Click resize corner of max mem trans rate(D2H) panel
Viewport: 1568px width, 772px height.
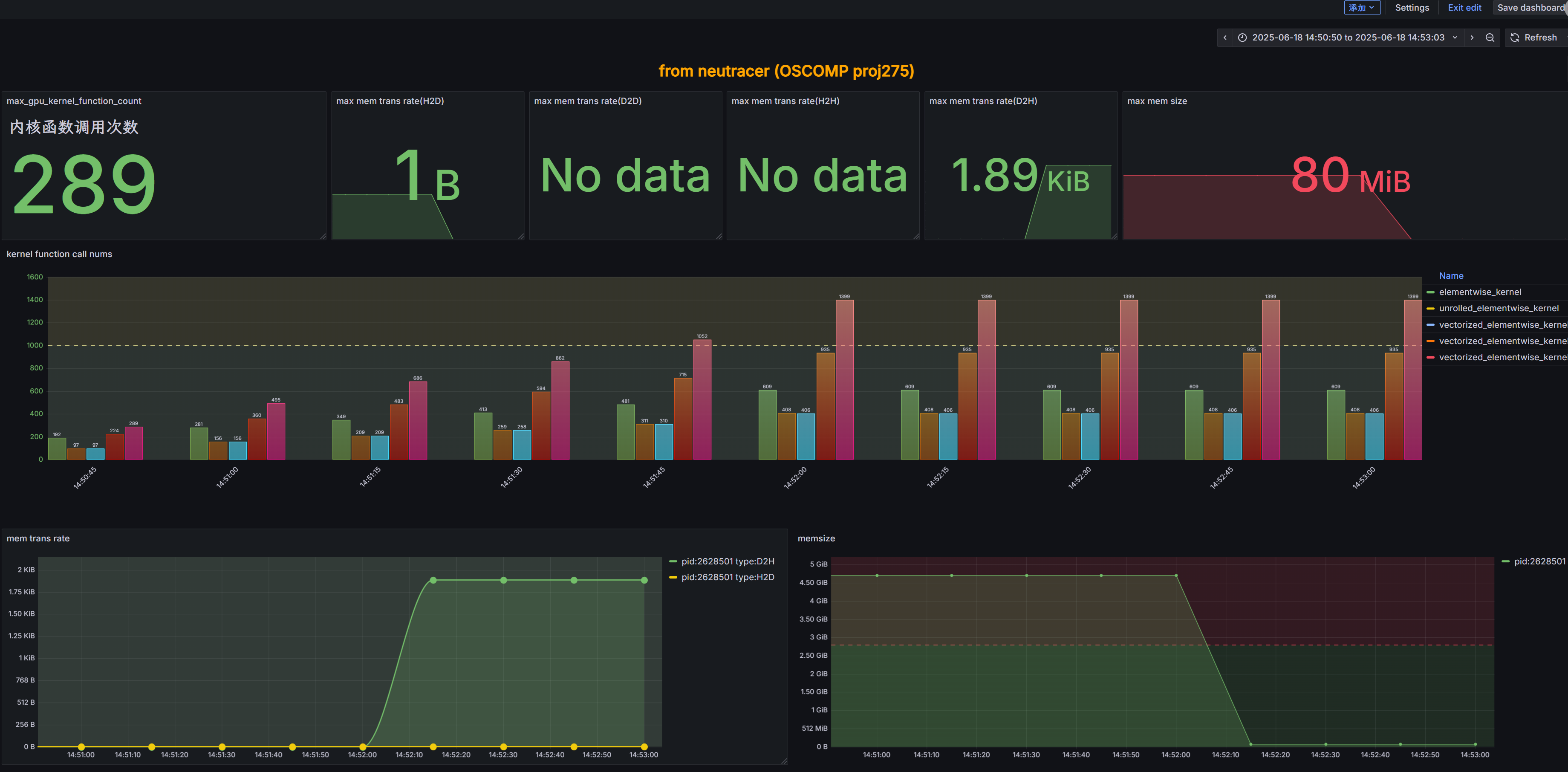pos(1114,236)
